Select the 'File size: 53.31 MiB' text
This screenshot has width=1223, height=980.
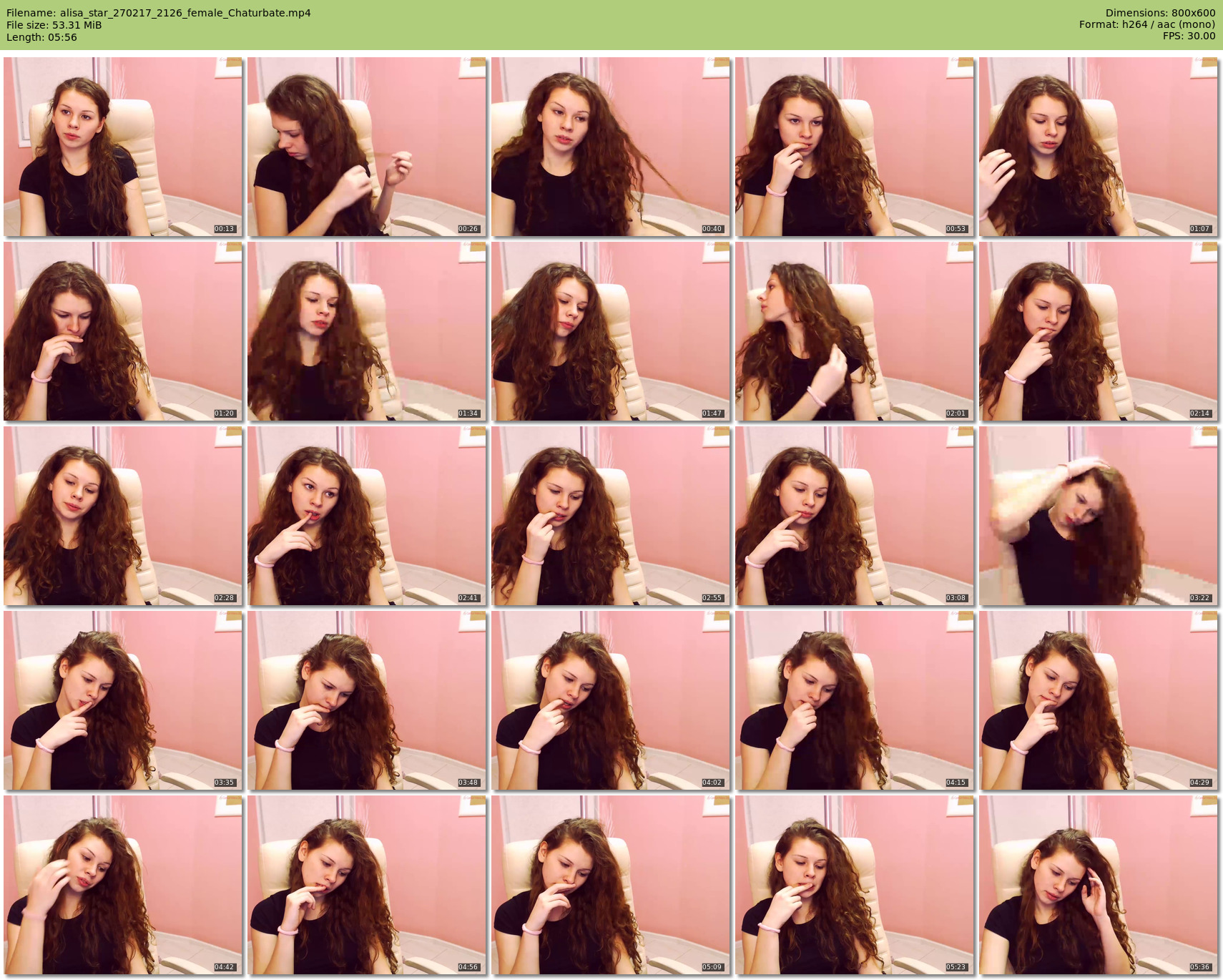[x=54, y=25]
